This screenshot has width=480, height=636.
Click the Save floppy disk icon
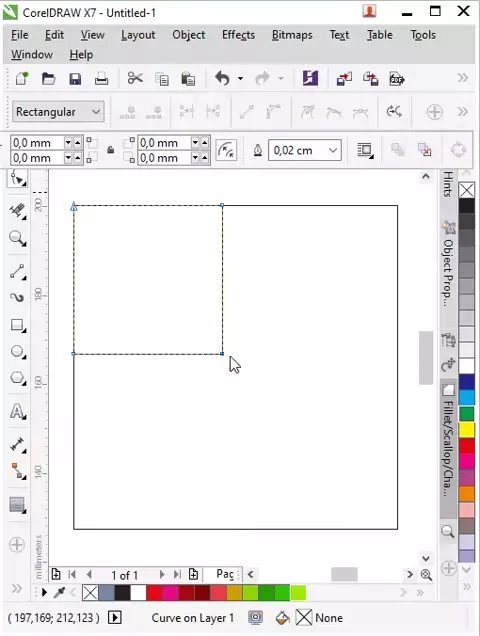point(75,78)
